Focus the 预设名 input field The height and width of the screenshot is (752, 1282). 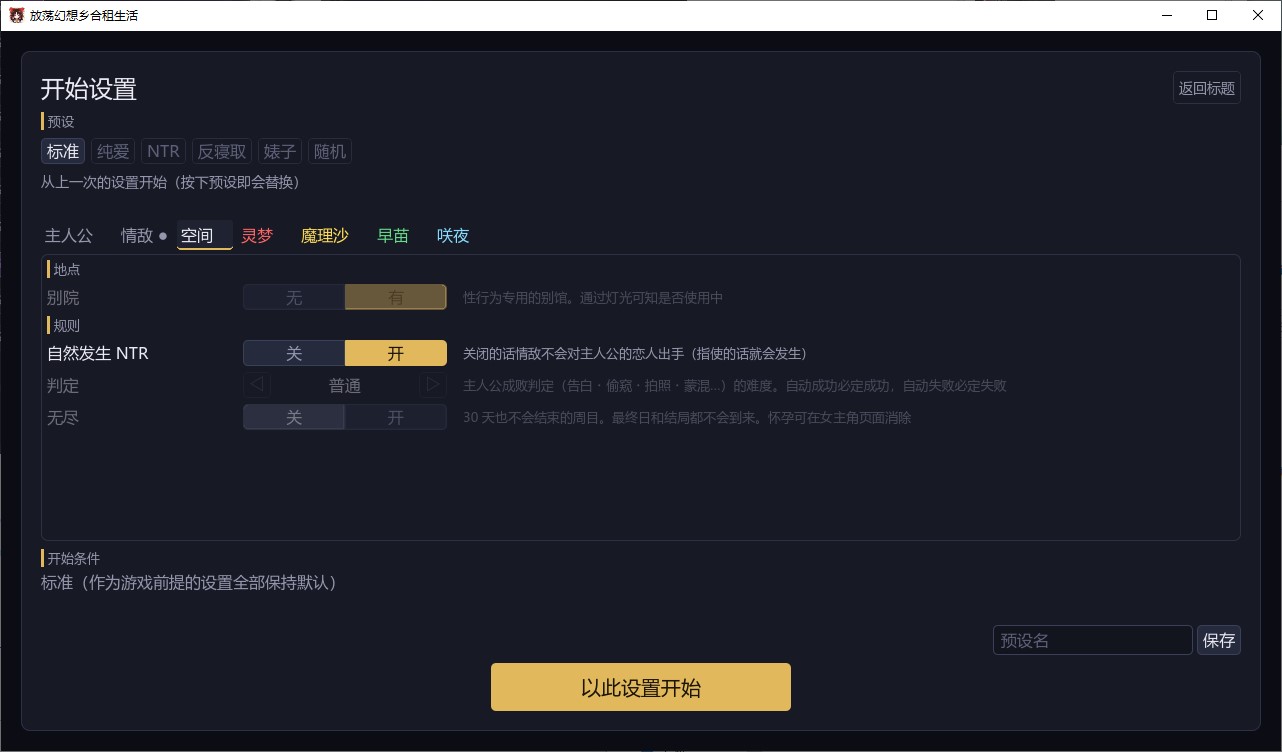pos(1093,640)
